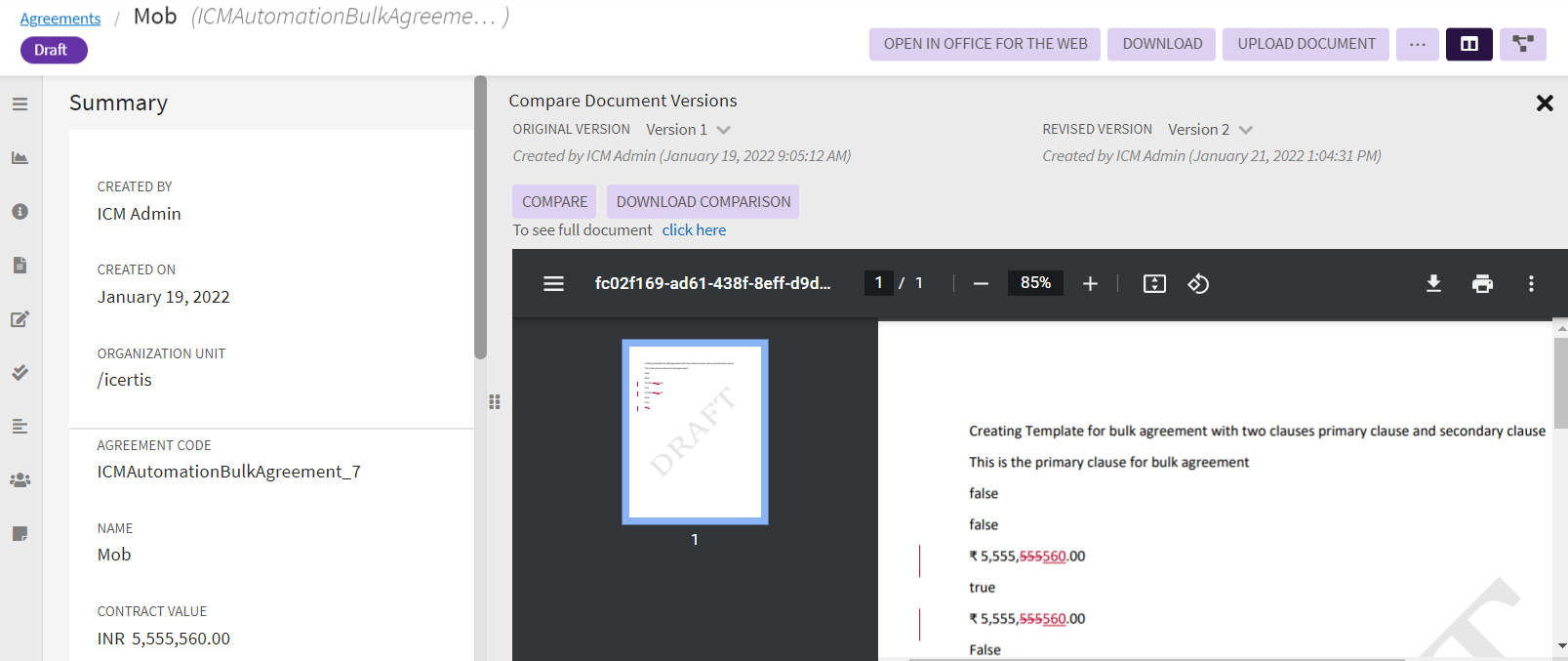The image size is (1568, 661).
Task: Open PDF viewer more actions menu
Action: [x=1530, y=284]
